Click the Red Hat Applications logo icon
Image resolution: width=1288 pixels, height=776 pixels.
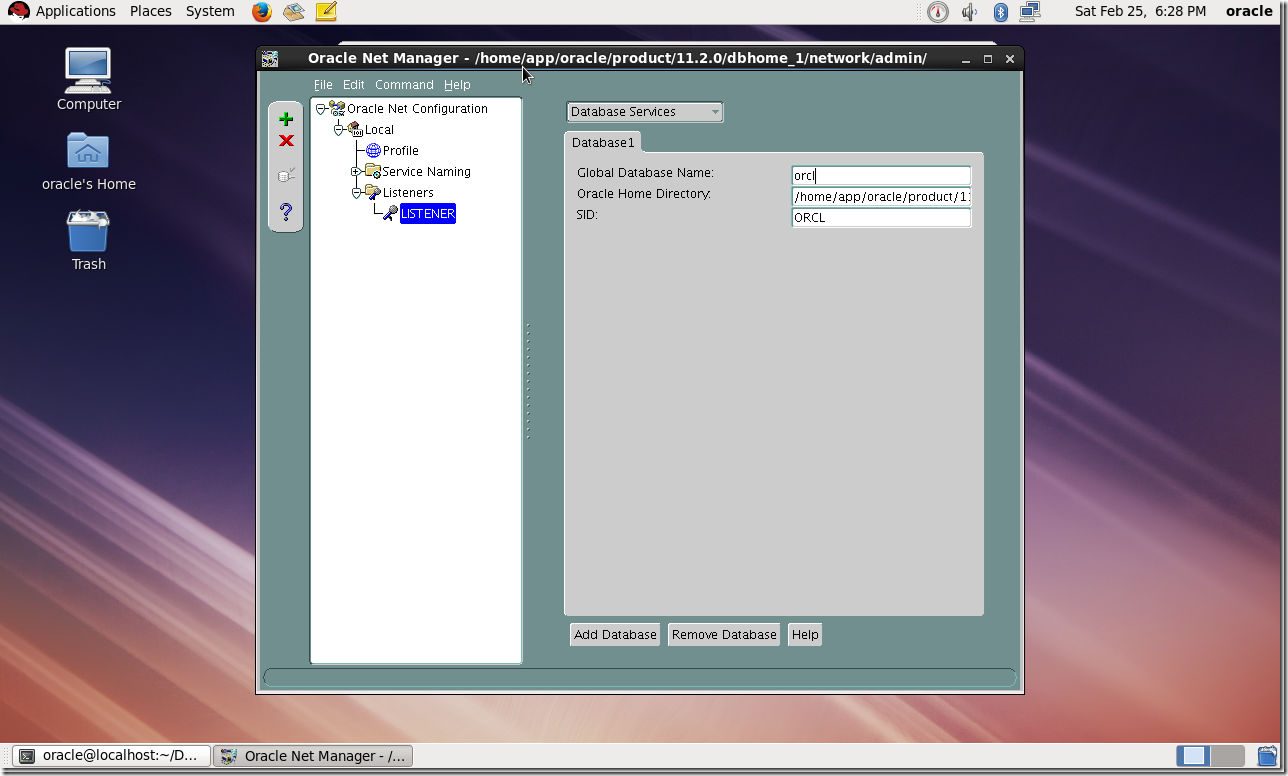pyautogui.click(x=18, y=12)
